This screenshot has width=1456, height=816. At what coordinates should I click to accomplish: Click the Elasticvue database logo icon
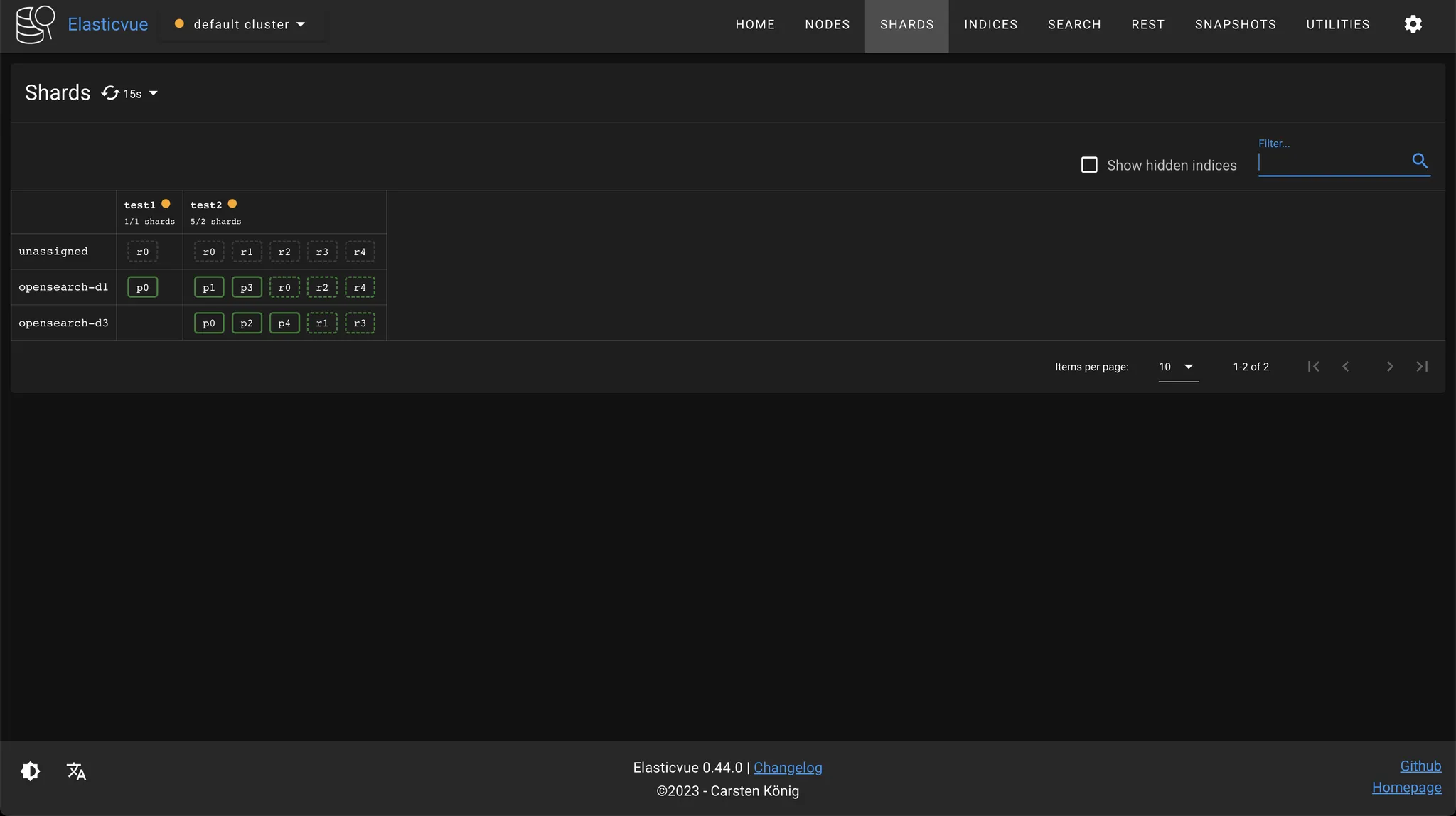(35, 24)
